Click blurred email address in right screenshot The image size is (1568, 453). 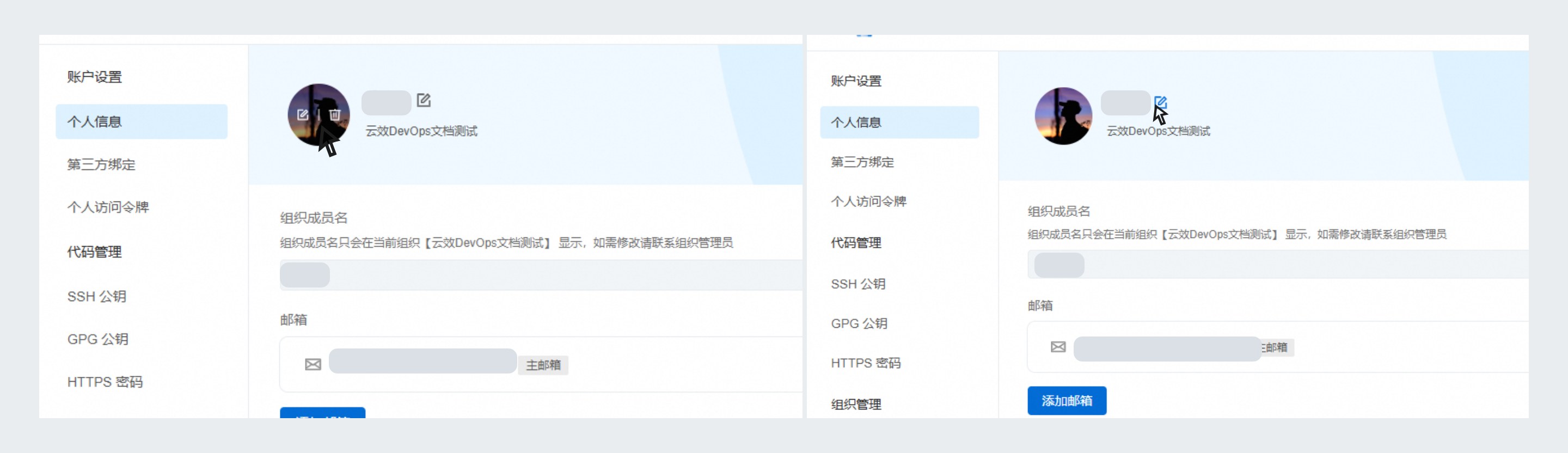(x=1167, y=349)
